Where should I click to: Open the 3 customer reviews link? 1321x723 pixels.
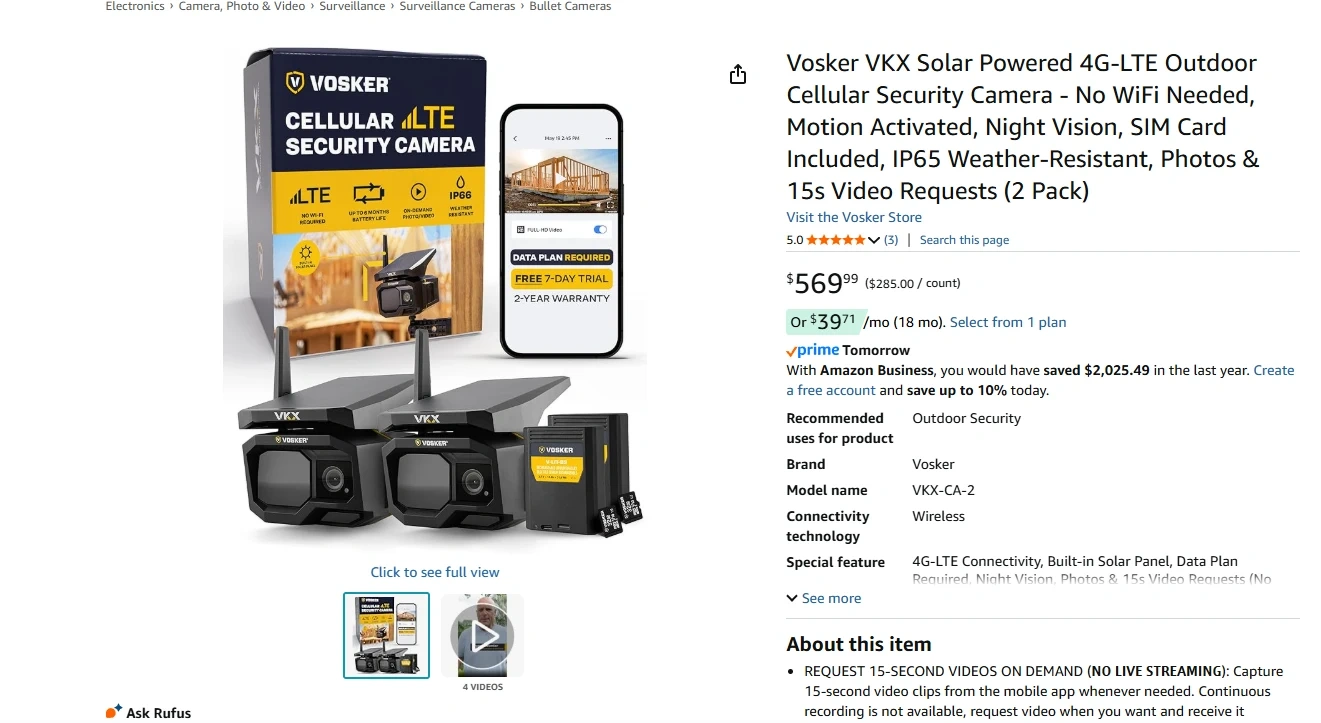tap(890, 240)
